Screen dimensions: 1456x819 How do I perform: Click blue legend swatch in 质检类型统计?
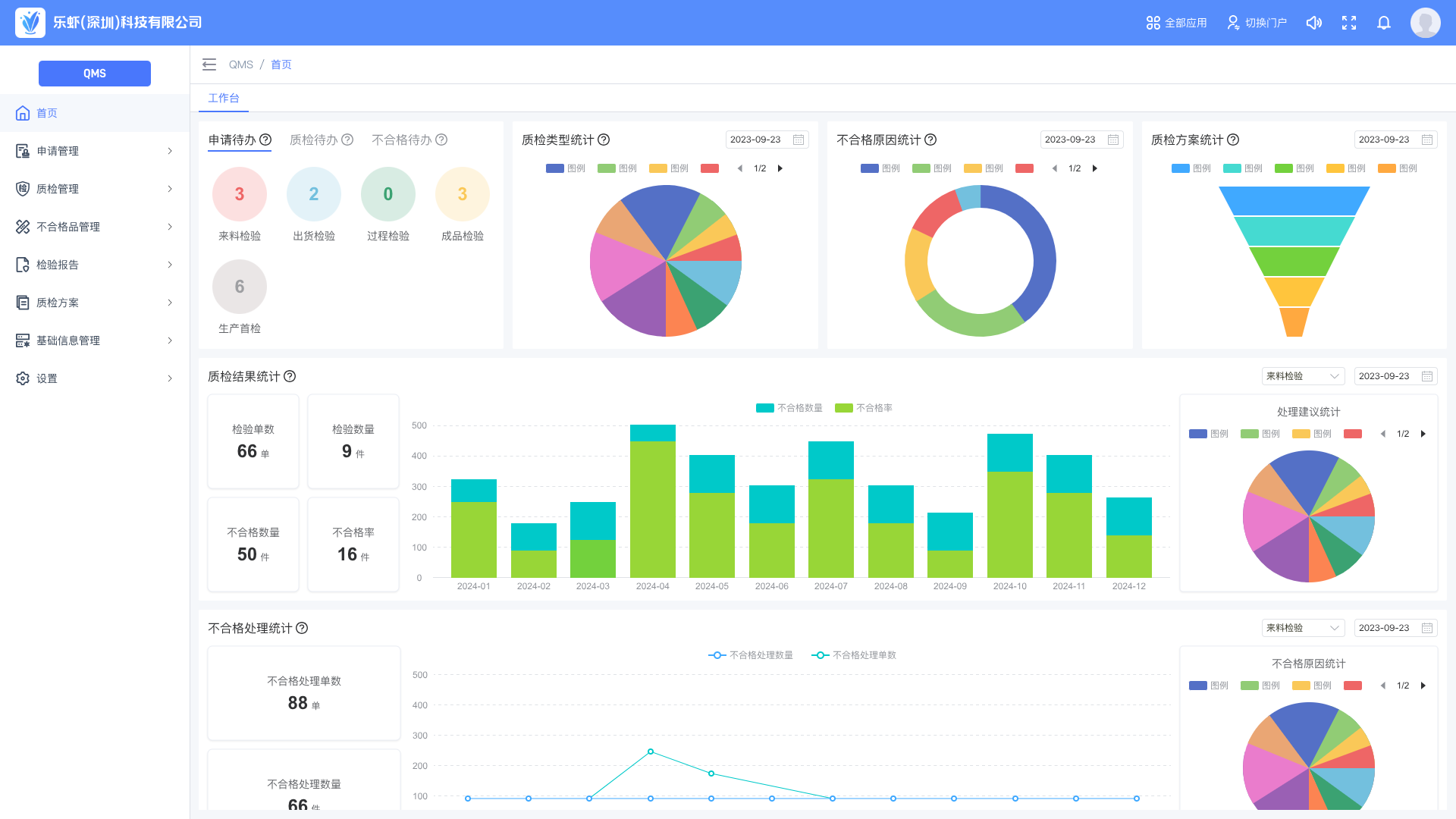click(x=555, y=168)
